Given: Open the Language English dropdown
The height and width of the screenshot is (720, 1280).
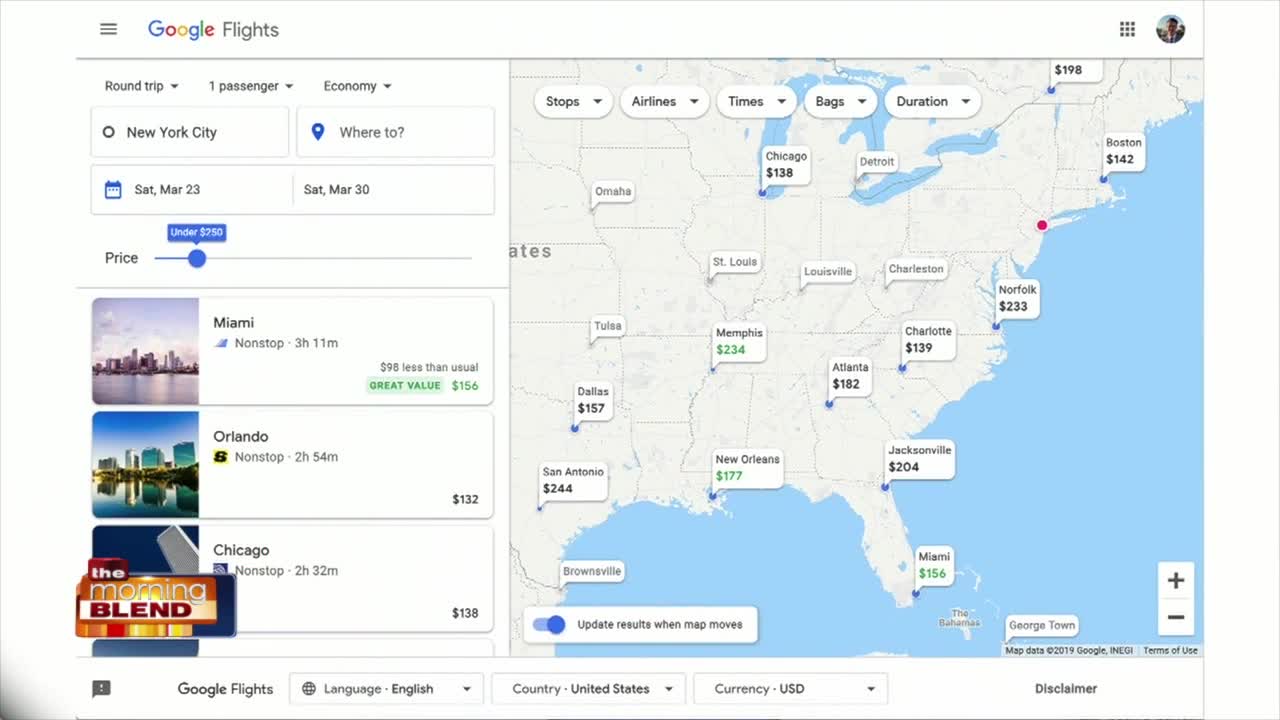Looking at the screenshot, I should click(x=386, y=689).
